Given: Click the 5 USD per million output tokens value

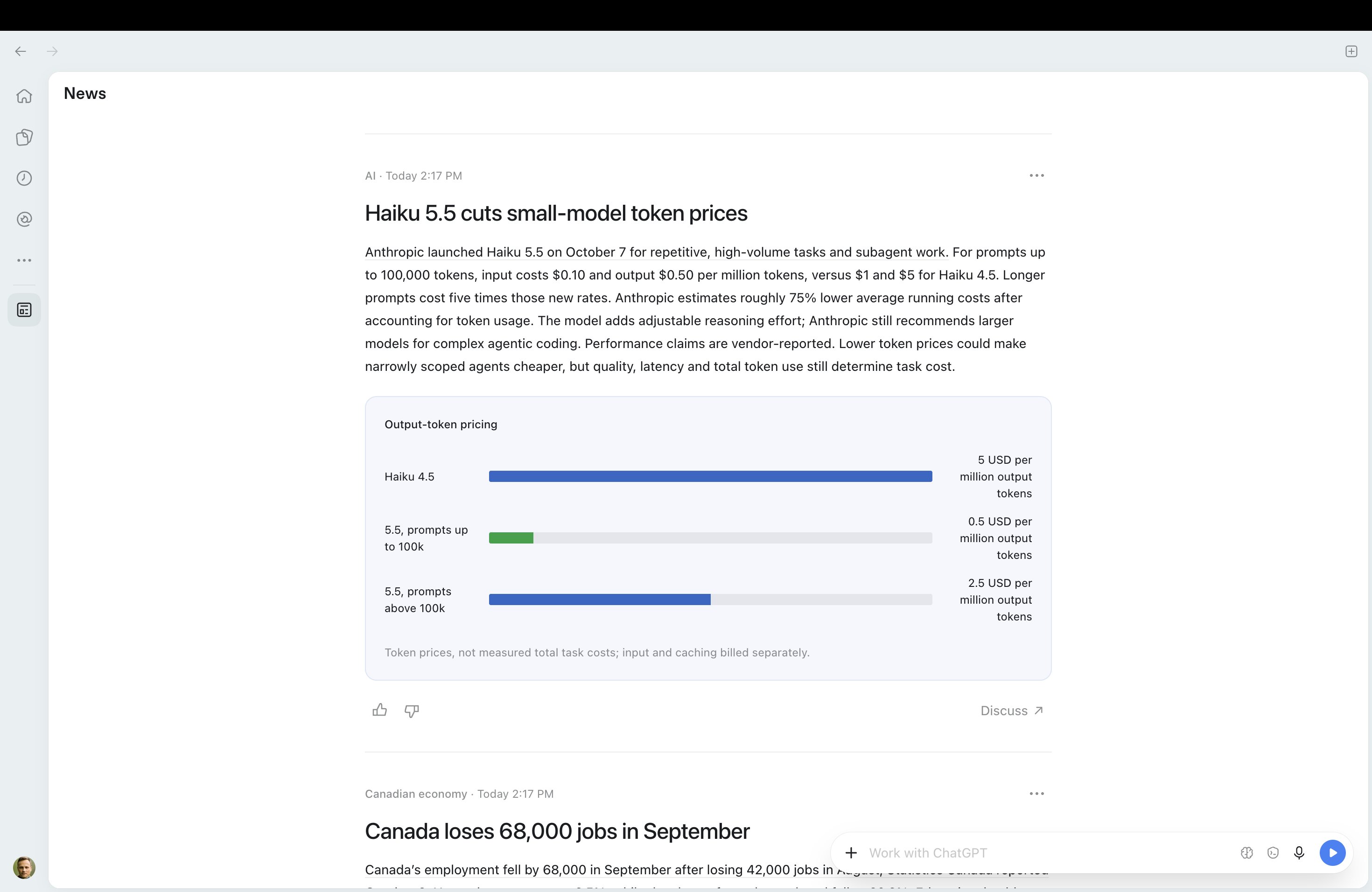Looking at the screenshot, I should (995, 476).
